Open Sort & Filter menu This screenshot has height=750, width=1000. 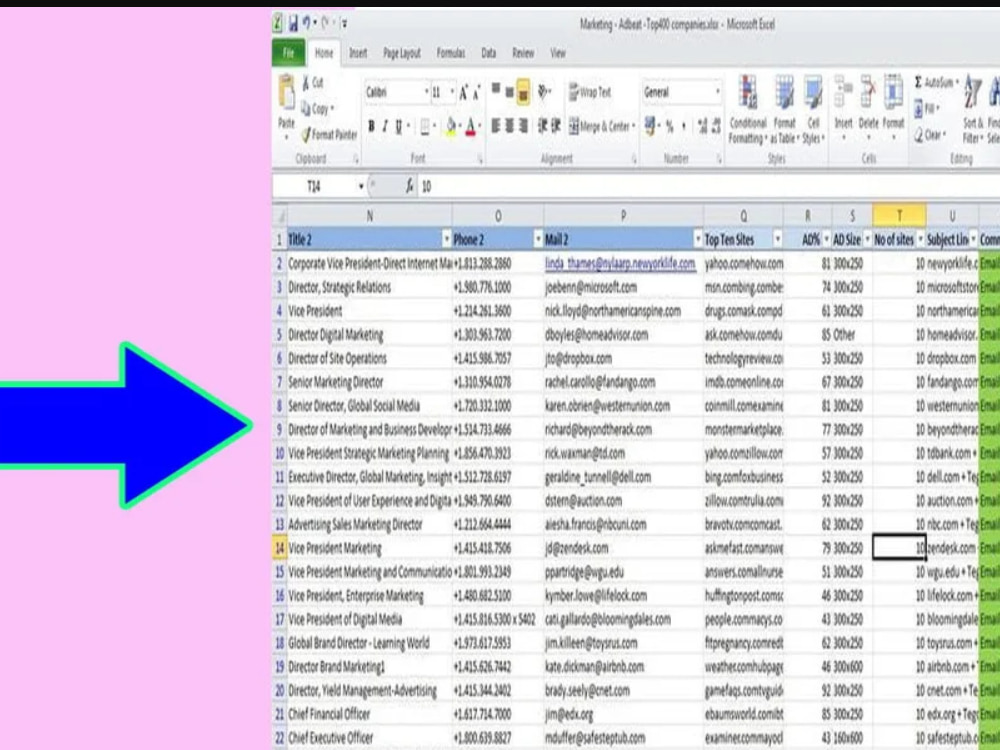[x=973, y=110]
